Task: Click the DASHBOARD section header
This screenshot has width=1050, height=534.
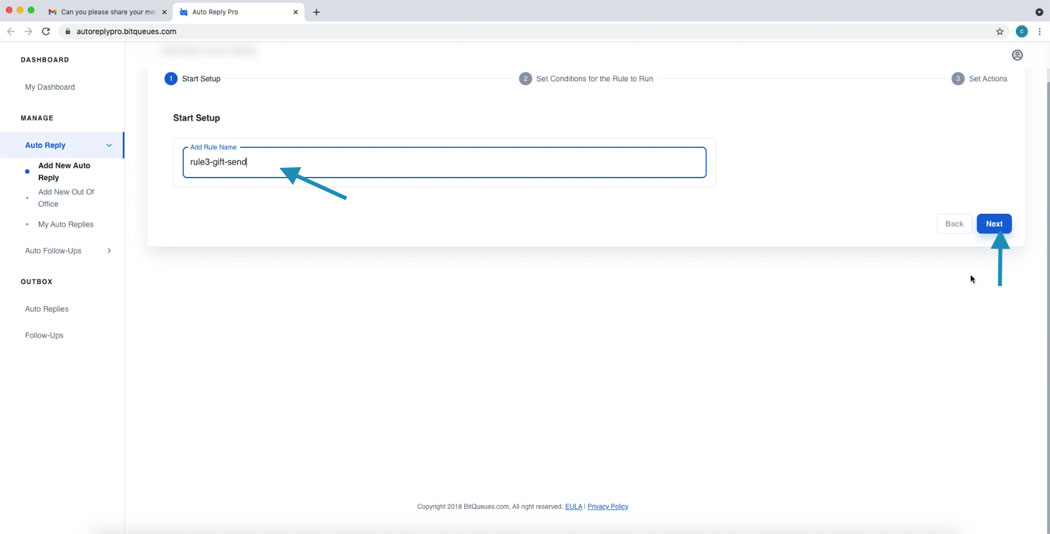Action: [x=45, y=60]
